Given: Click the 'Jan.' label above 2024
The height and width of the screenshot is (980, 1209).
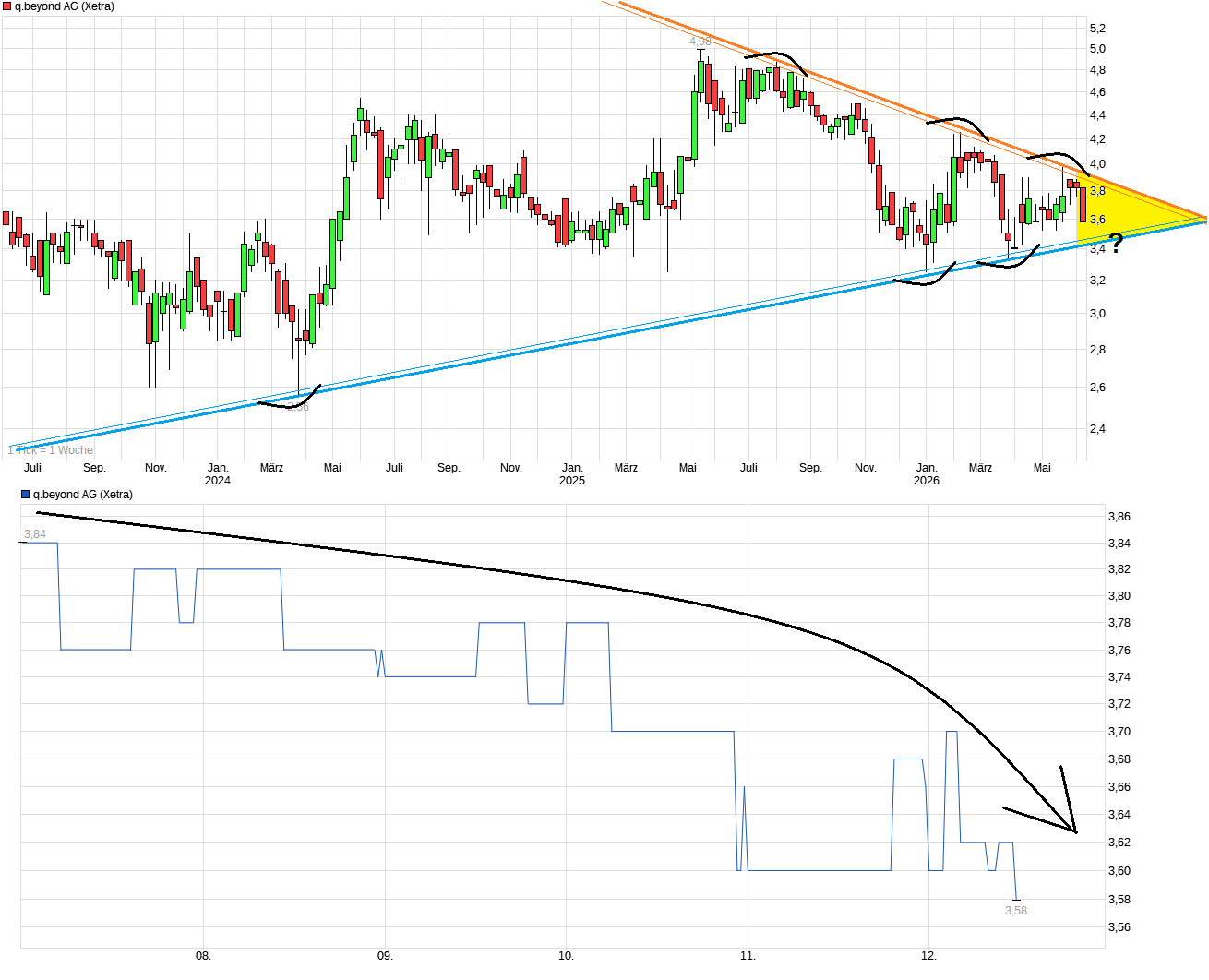Looking at the screenshot, I should pos(218,468).
